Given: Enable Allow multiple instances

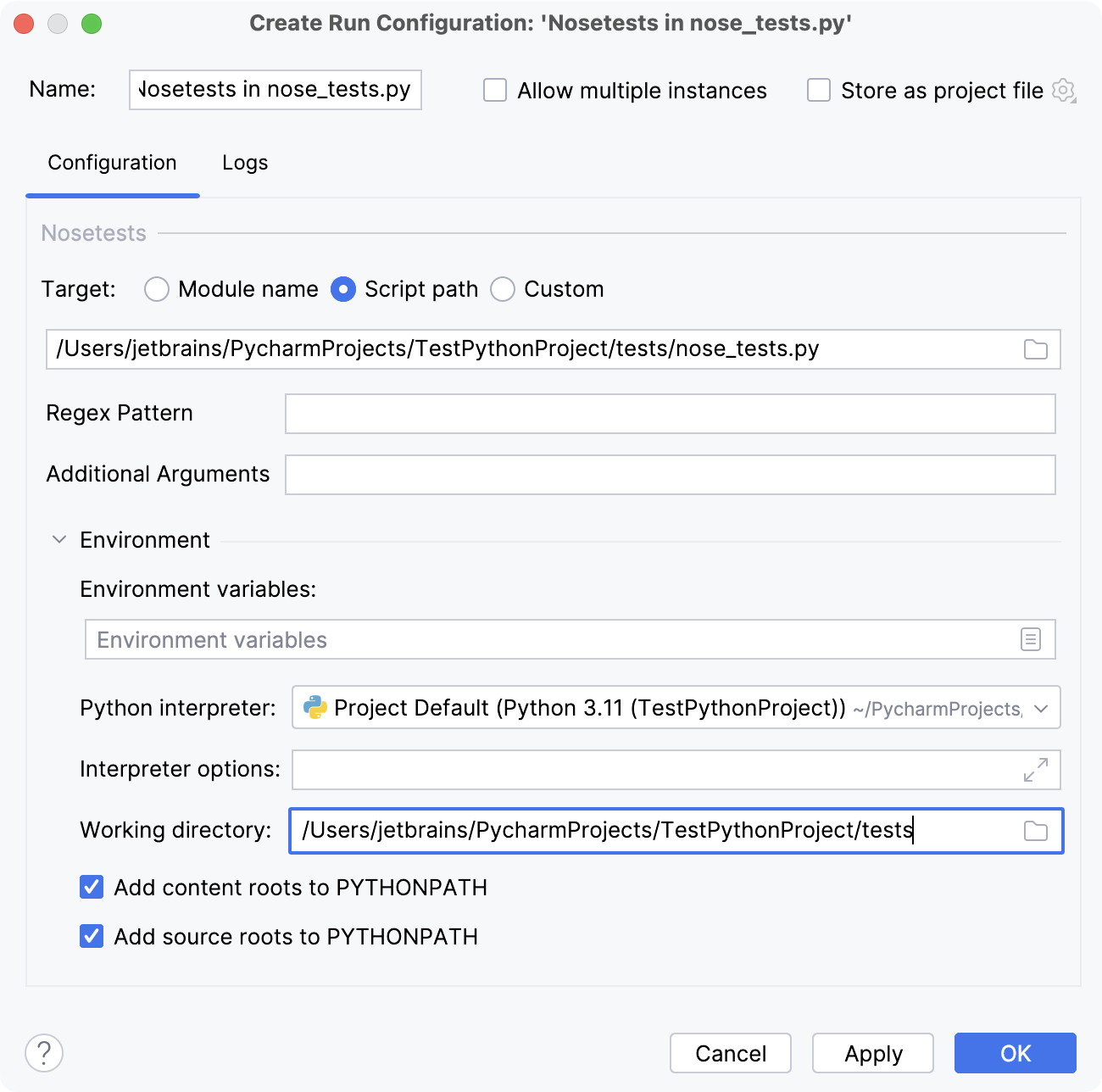Looking at the screenshot, I should point(494,90).
